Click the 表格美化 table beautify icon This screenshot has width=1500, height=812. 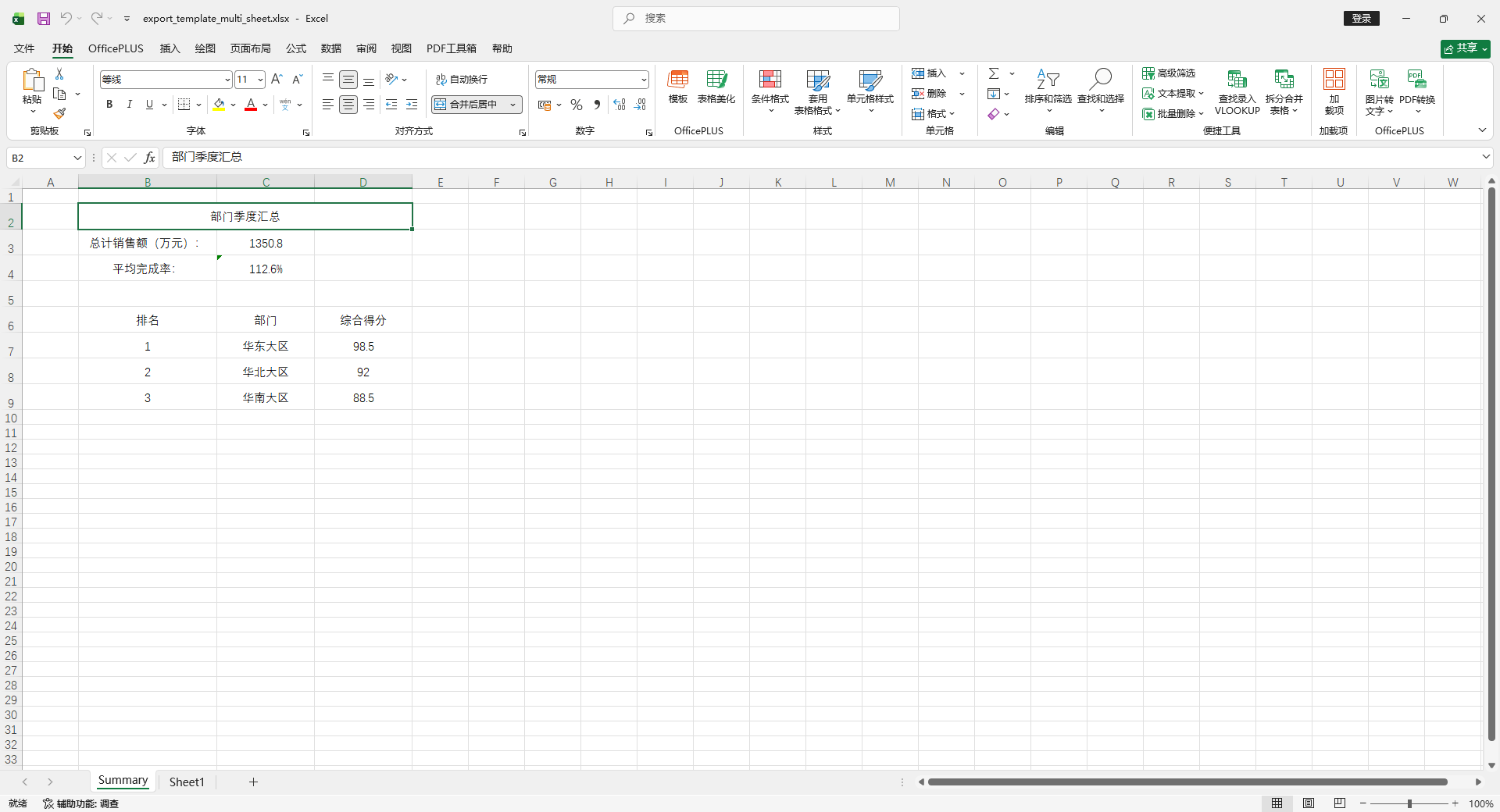pyautogui.click(x=716, y=80)
